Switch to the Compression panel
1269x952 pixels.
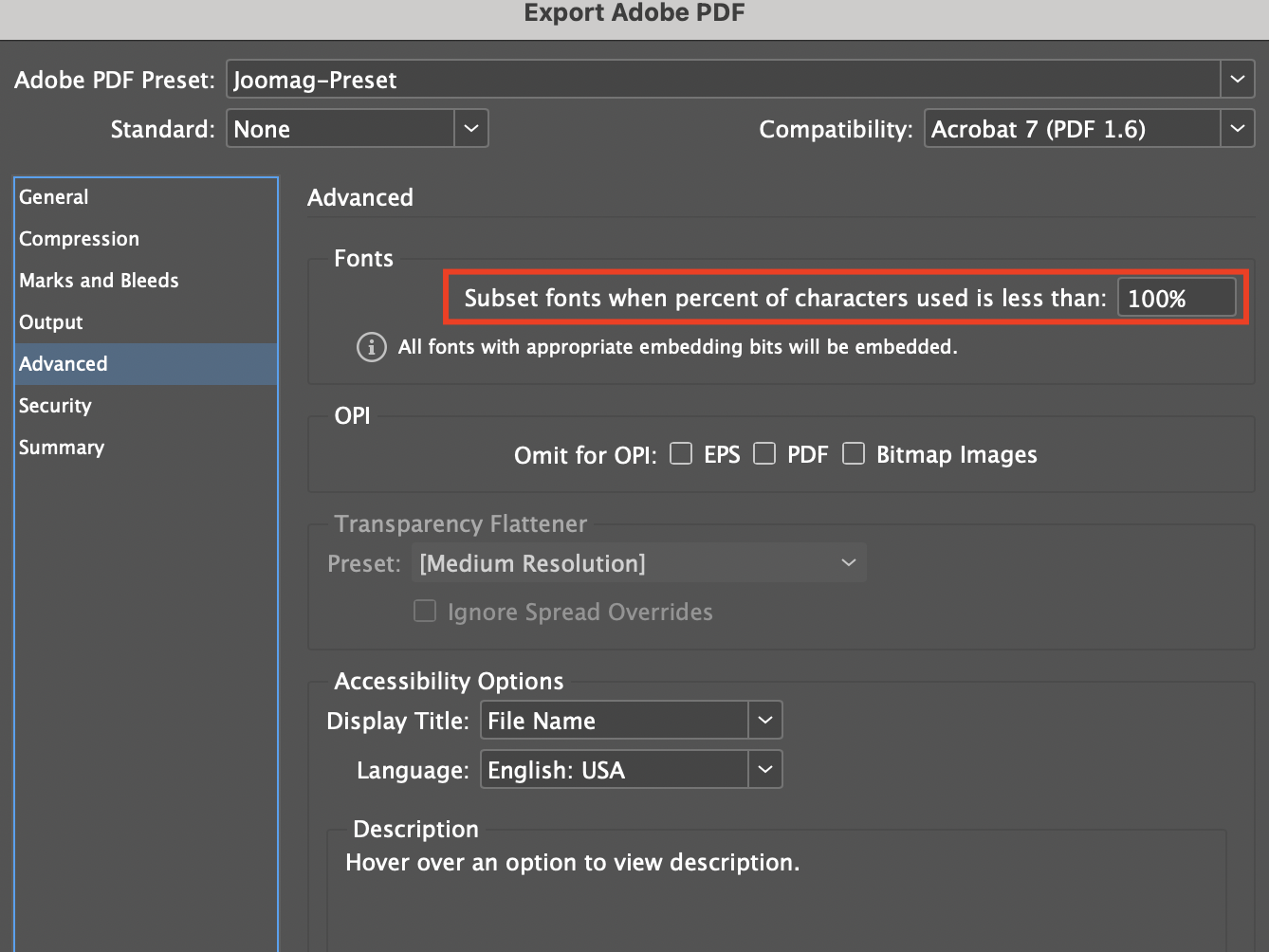point(80,239)
